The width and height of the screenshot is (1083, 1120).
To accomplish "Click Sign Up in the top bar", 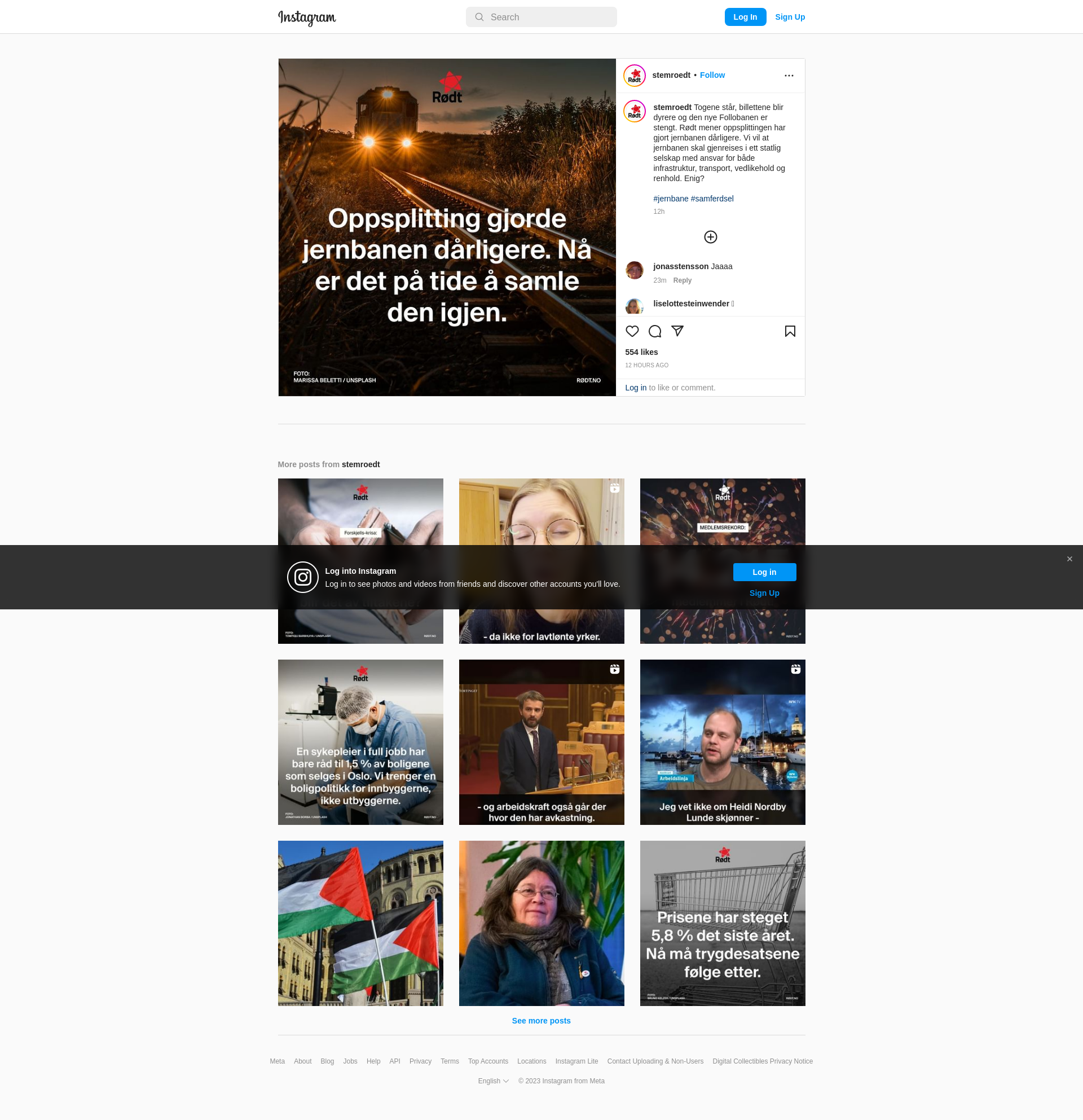I will [789, 17].
